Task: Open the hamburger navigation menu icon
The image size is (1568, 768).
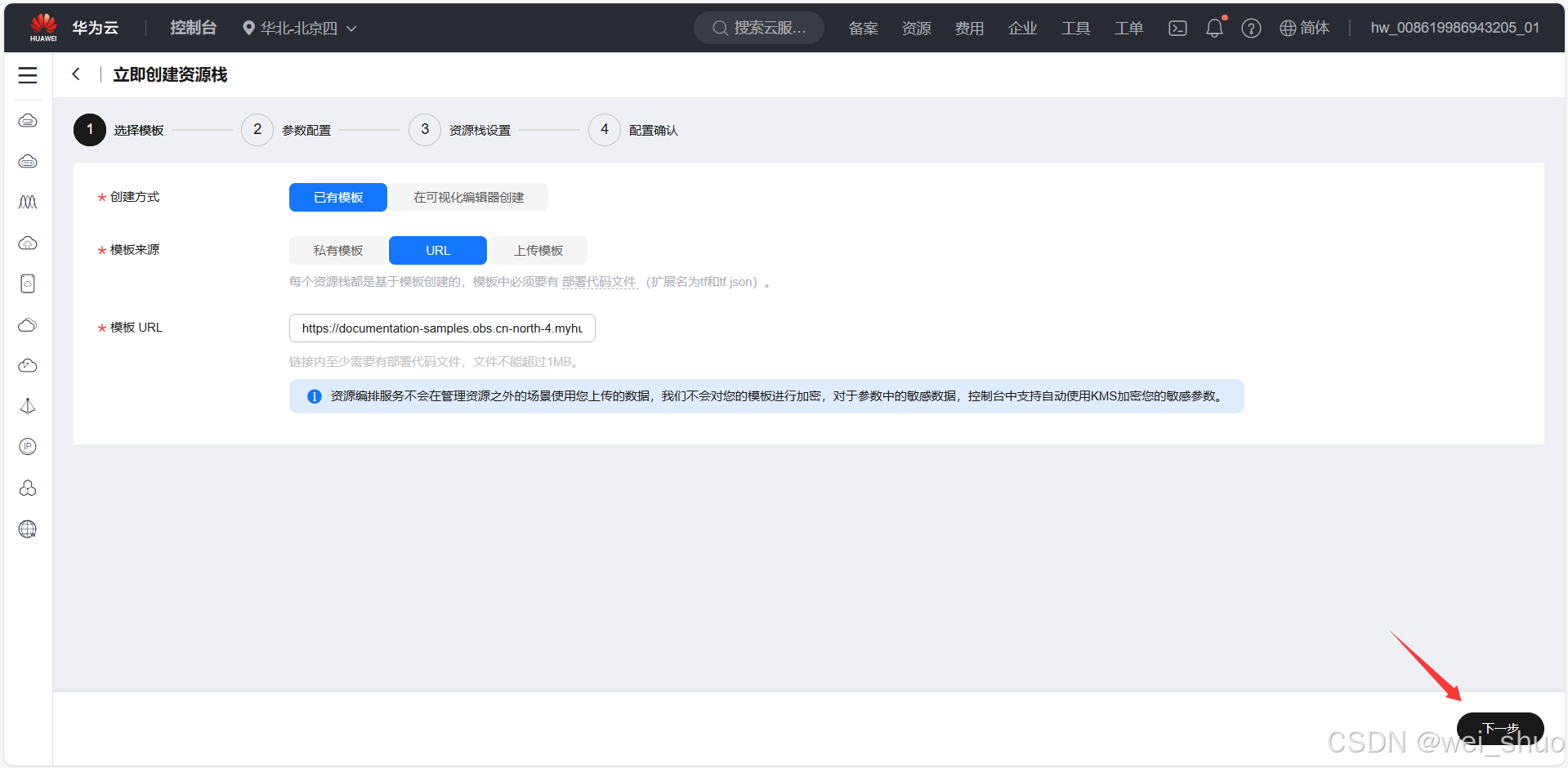Action: tap(27, 74)
